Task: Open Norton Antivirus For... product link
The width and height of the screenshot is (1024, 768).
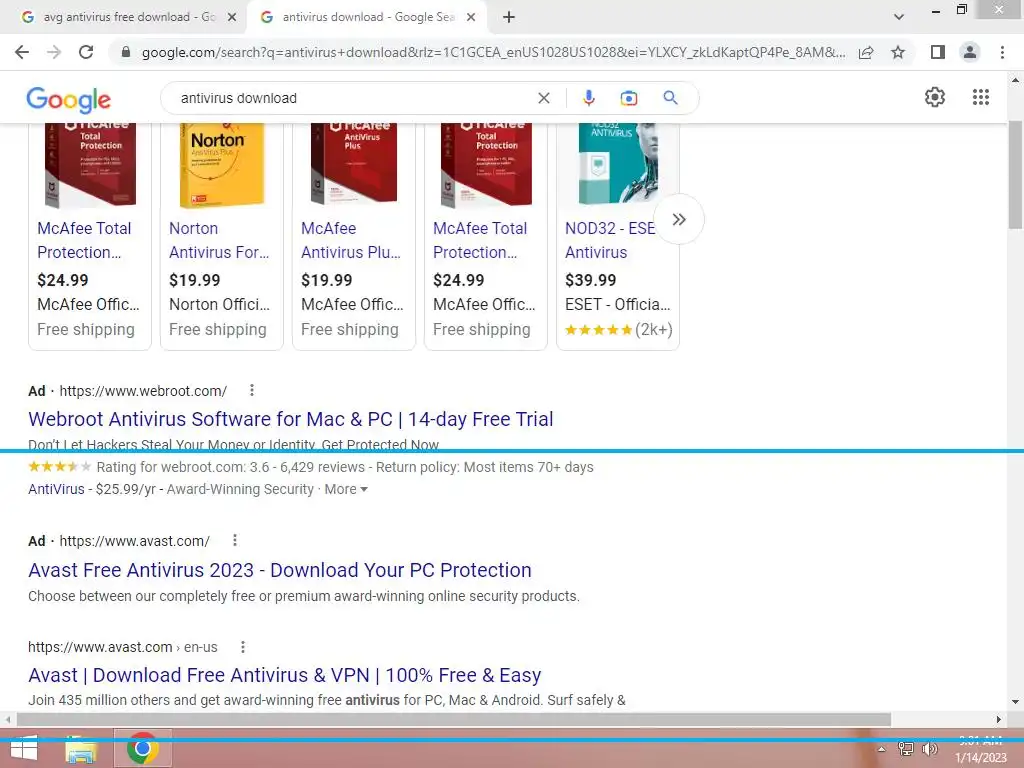Action: click(219, 240)
